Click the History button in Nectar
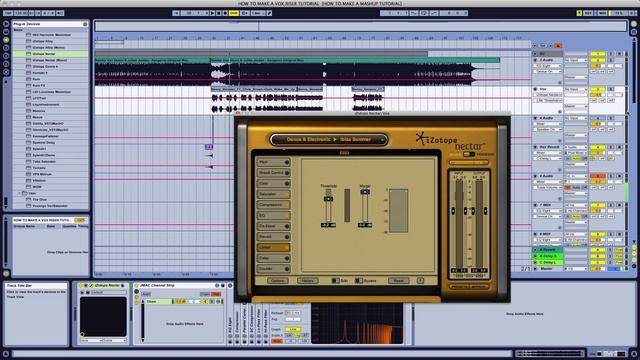The width and height of the screenshot is (640, 360). [307, 280]
